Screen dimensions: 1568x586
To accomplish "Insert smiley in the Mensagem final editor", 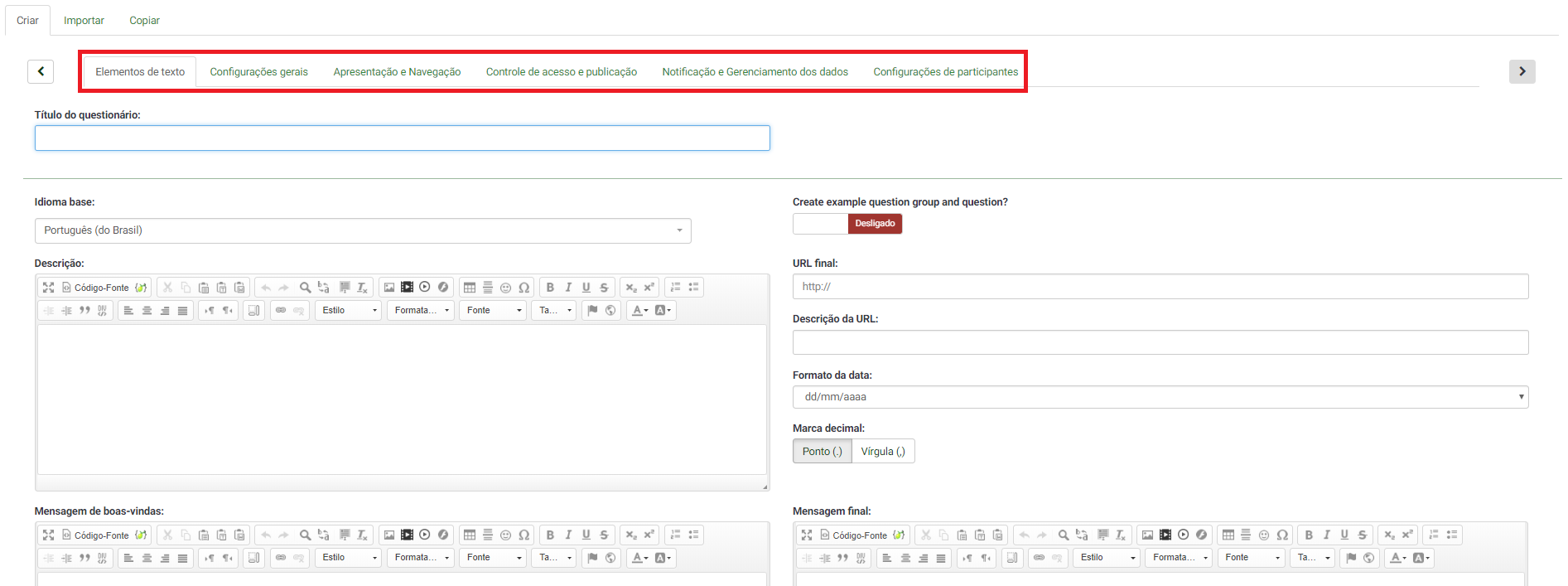I will [x=1264, y=535].
